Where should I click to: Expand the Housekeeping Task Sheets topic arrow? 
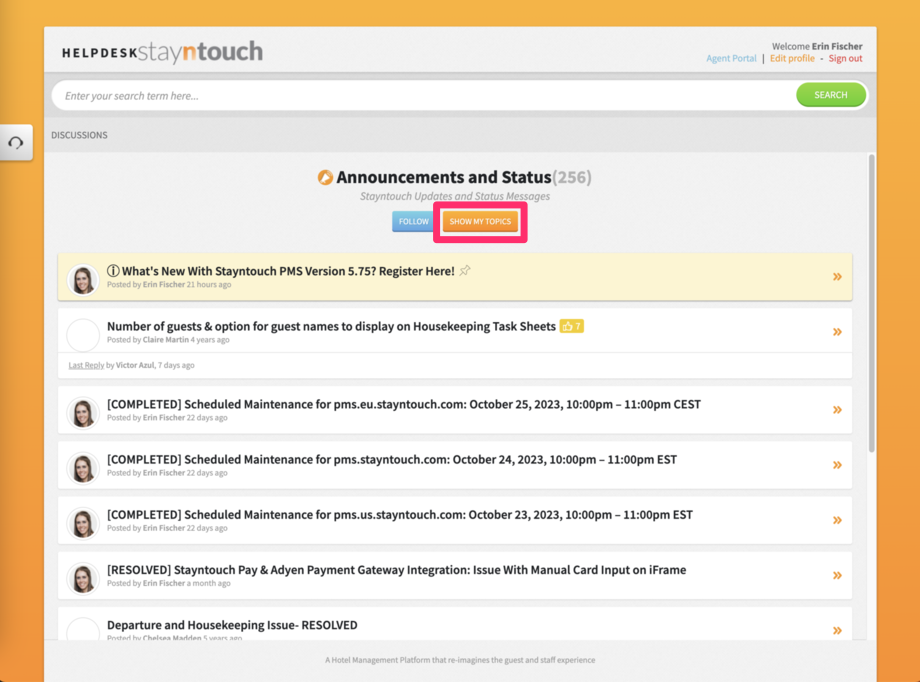coord(837,332)
